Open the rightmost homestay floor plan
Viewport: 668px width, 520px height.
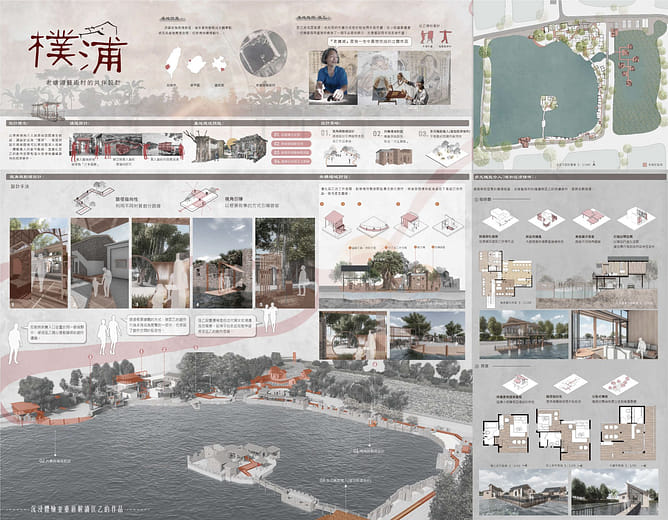(628, 433)
